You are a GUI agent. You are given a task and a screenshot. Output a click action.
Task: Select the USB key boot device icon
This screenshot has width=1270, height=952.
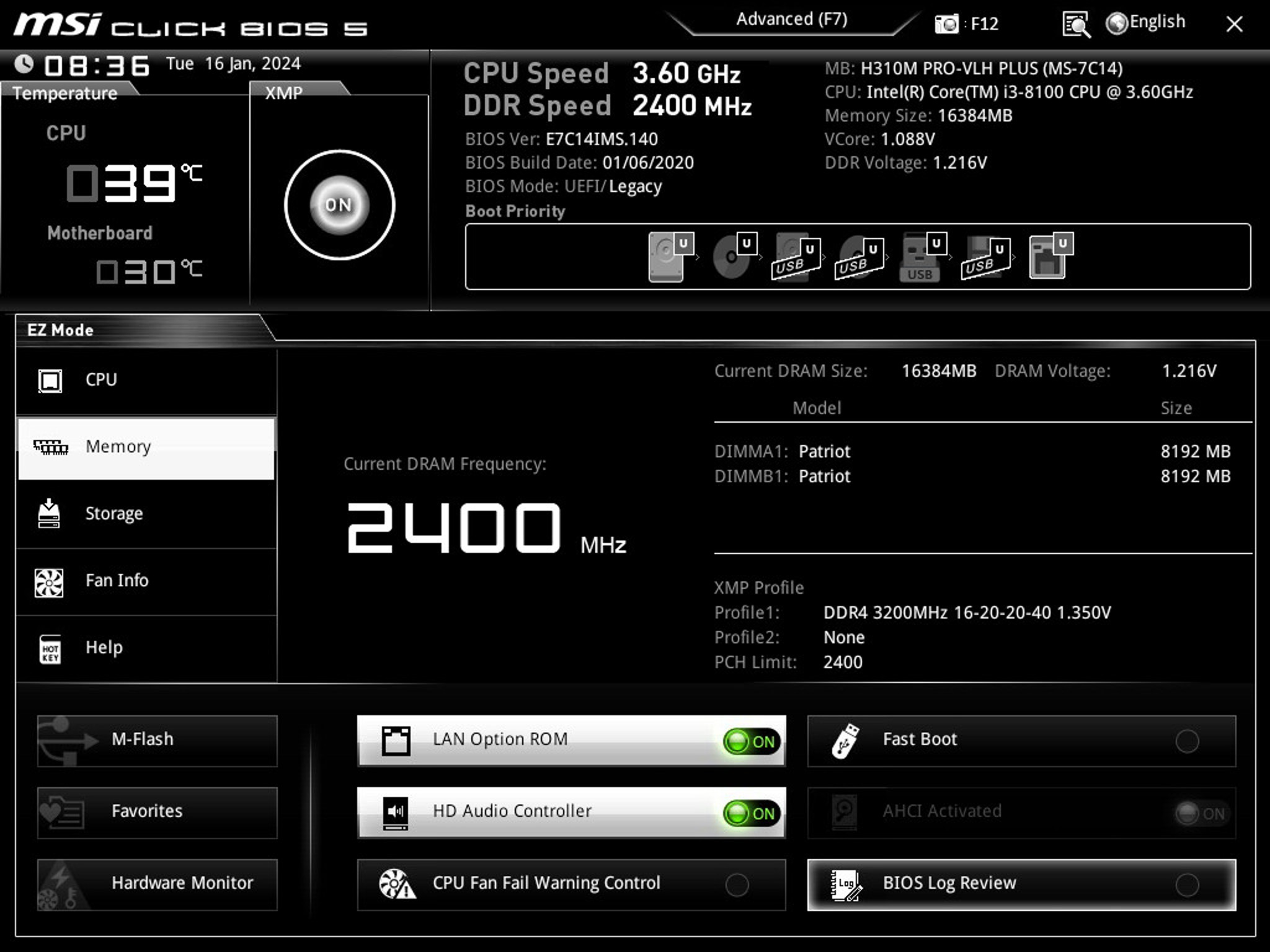click(923, 257)
